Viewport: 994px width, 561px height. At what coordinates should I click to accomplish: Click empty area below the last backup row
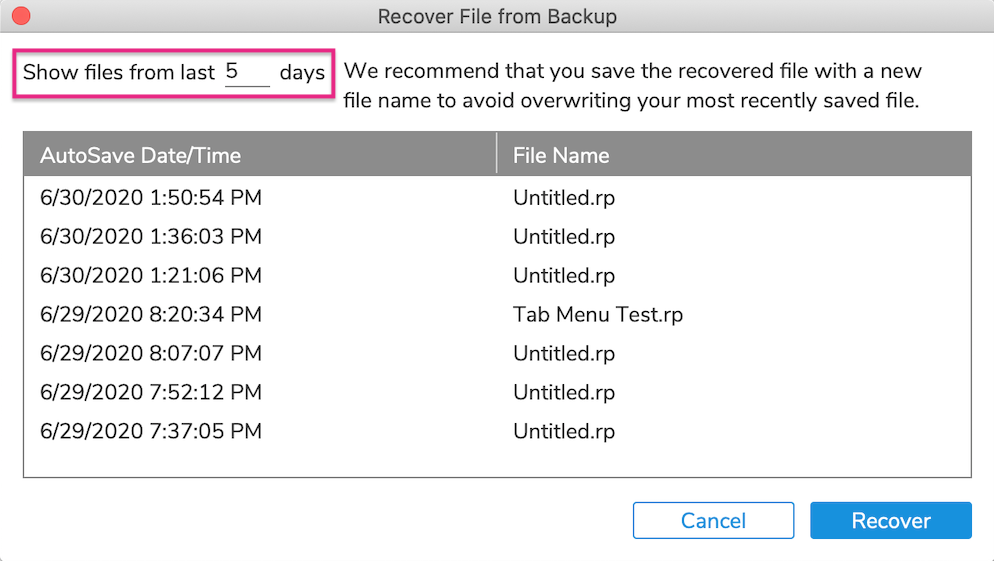497,463
